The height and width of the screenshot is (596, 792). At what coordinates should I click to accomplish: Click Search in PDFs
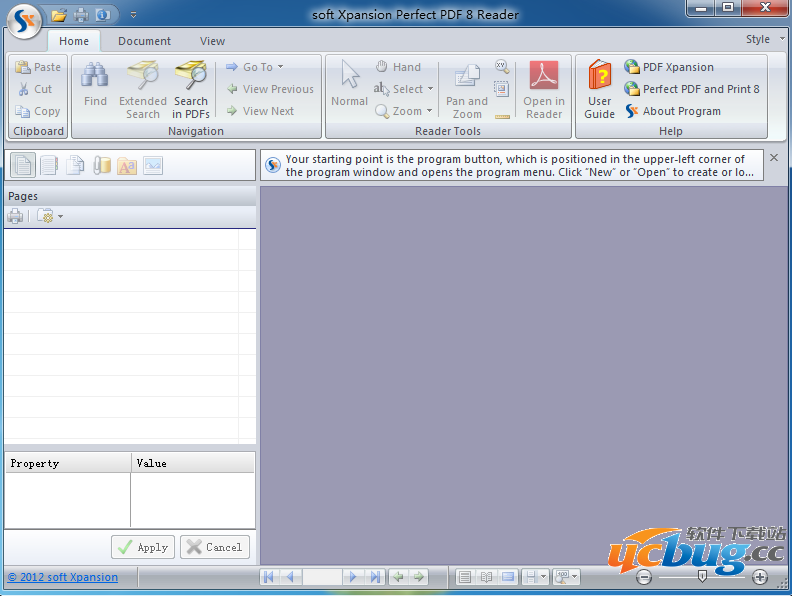[x=191, y=89]
